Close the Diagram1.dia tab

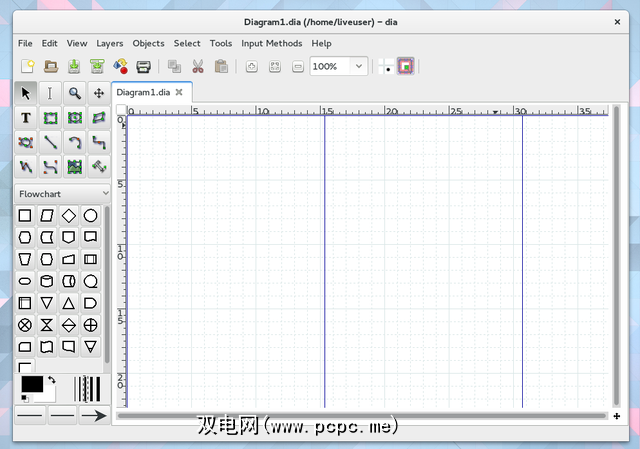[179, 92]
